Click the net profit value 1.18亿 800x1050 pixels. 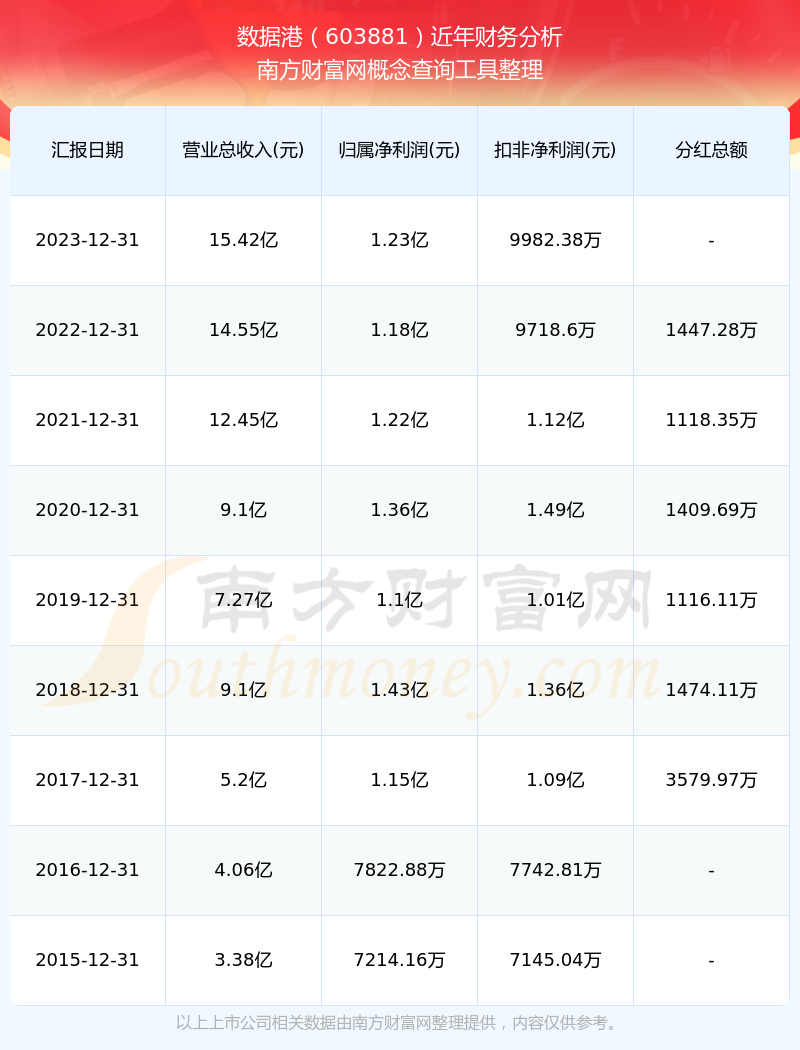tap(400, 330)
